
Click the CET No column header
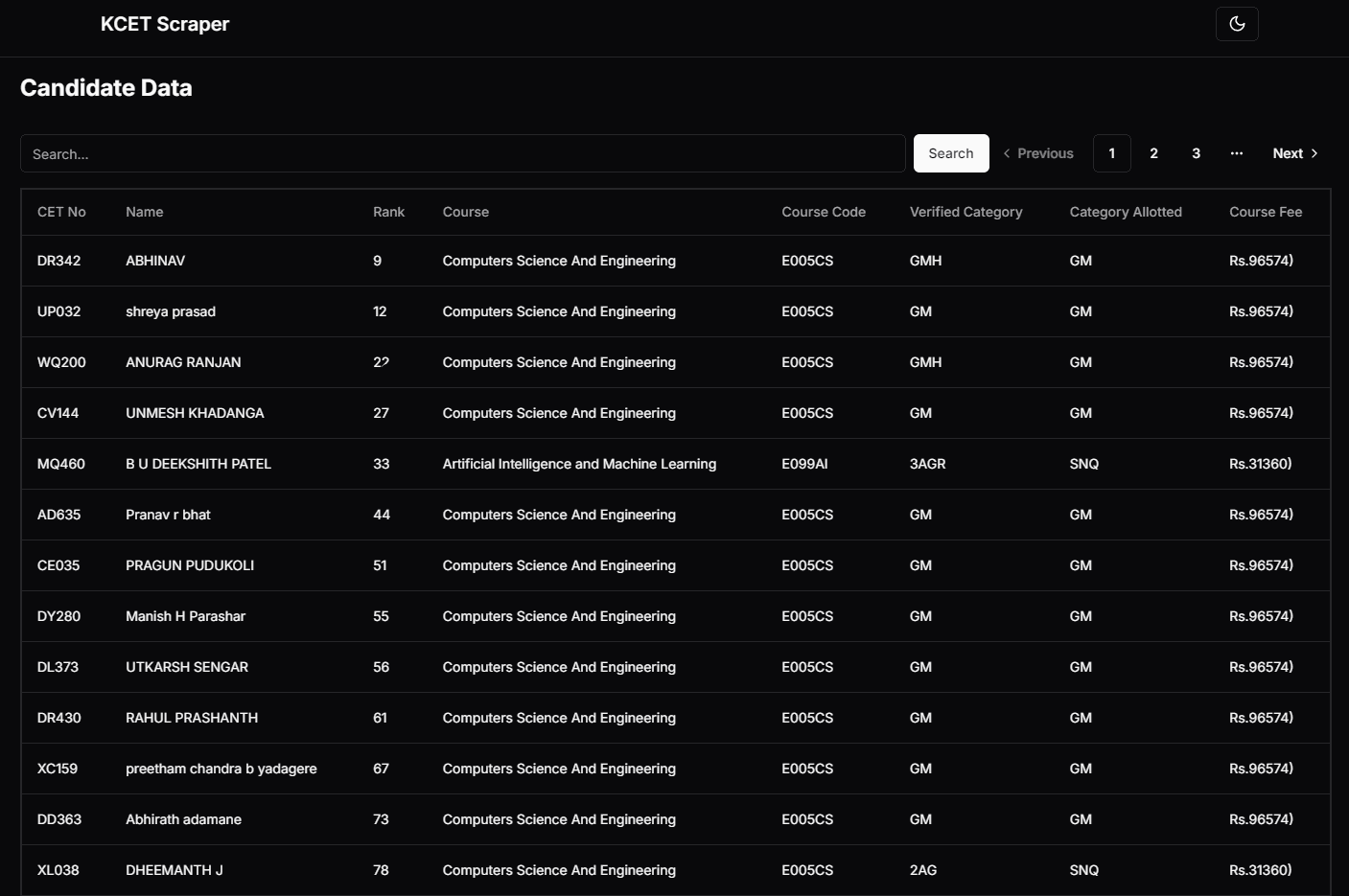coord(61,212)
